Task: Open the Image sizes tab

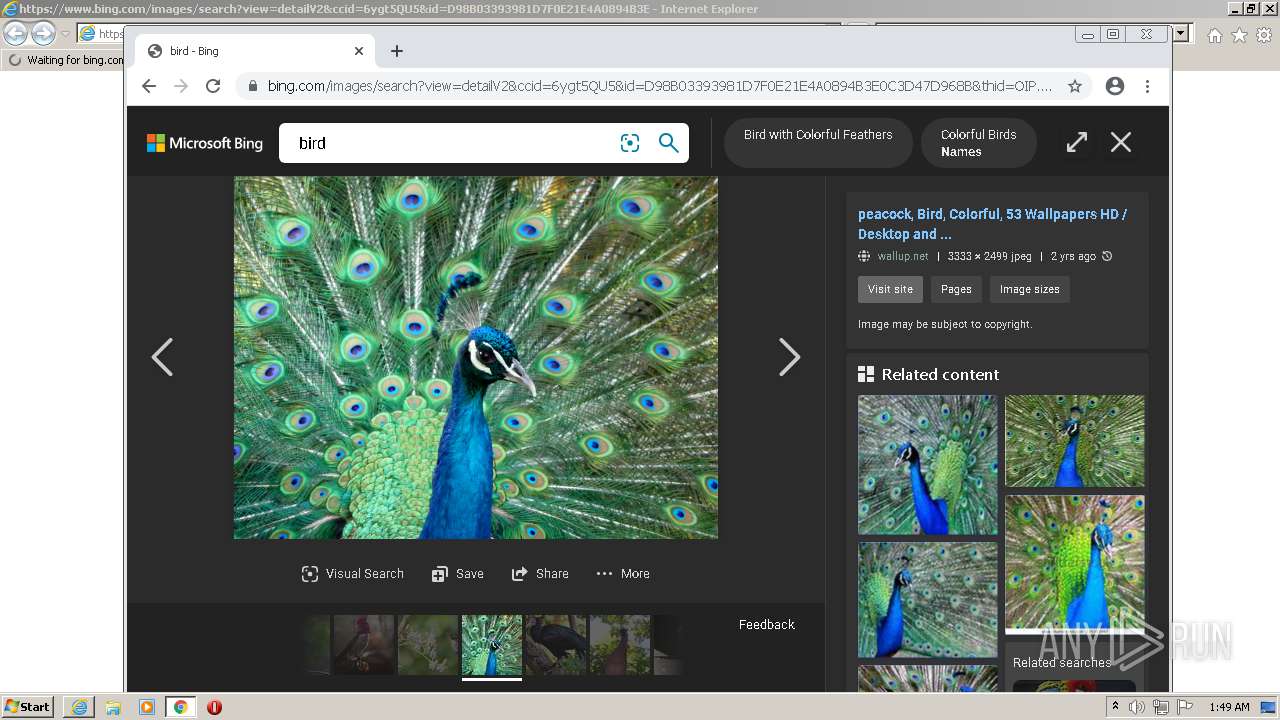Action: click(x=1030, y=289)
